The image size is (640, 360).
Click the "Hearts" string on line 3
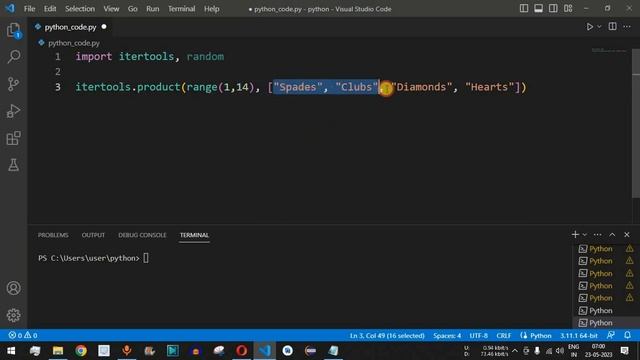(x=489, y=87)
